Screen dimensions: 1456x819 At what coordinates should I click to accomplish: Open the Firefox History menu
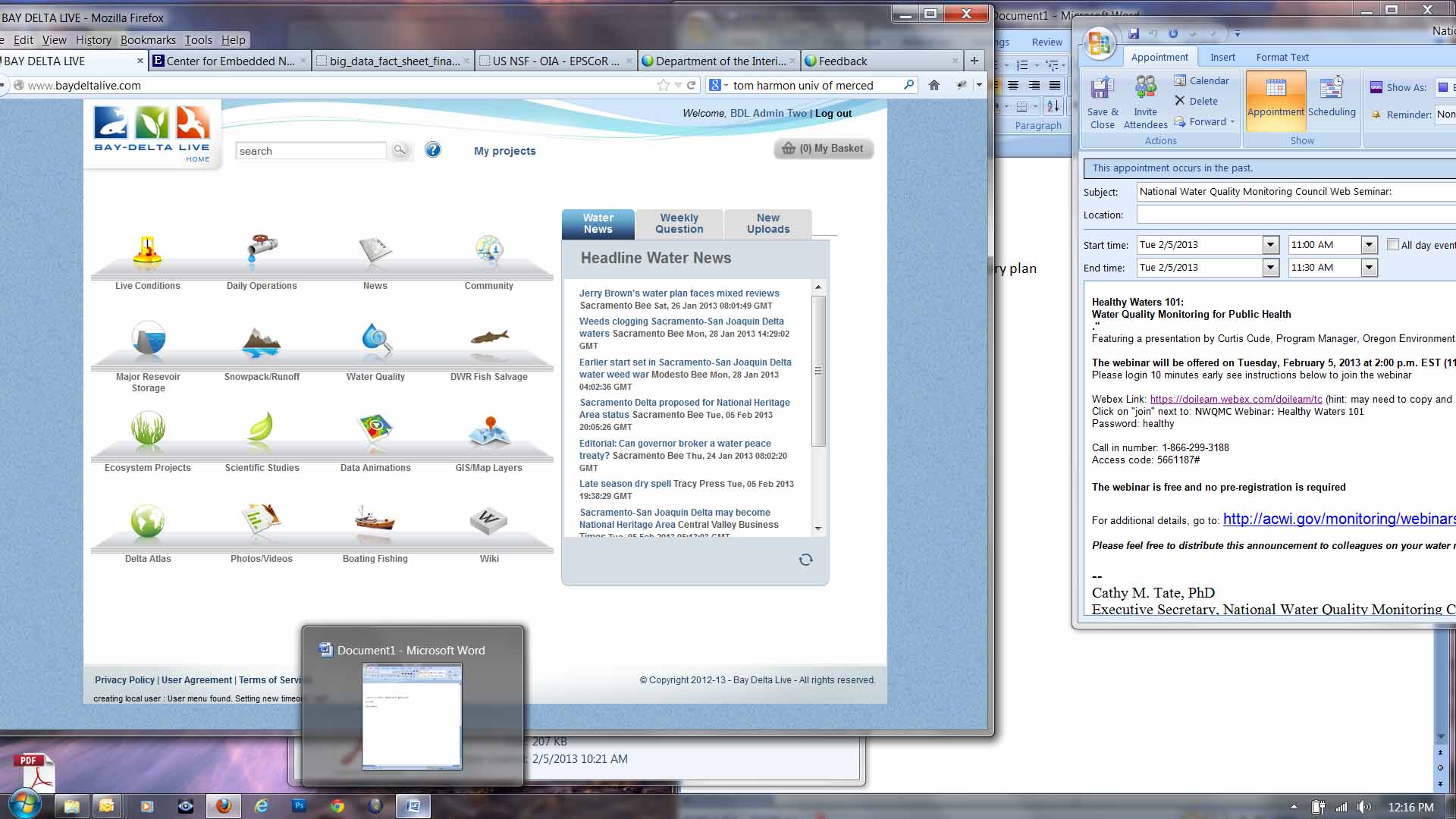[93, 40]
